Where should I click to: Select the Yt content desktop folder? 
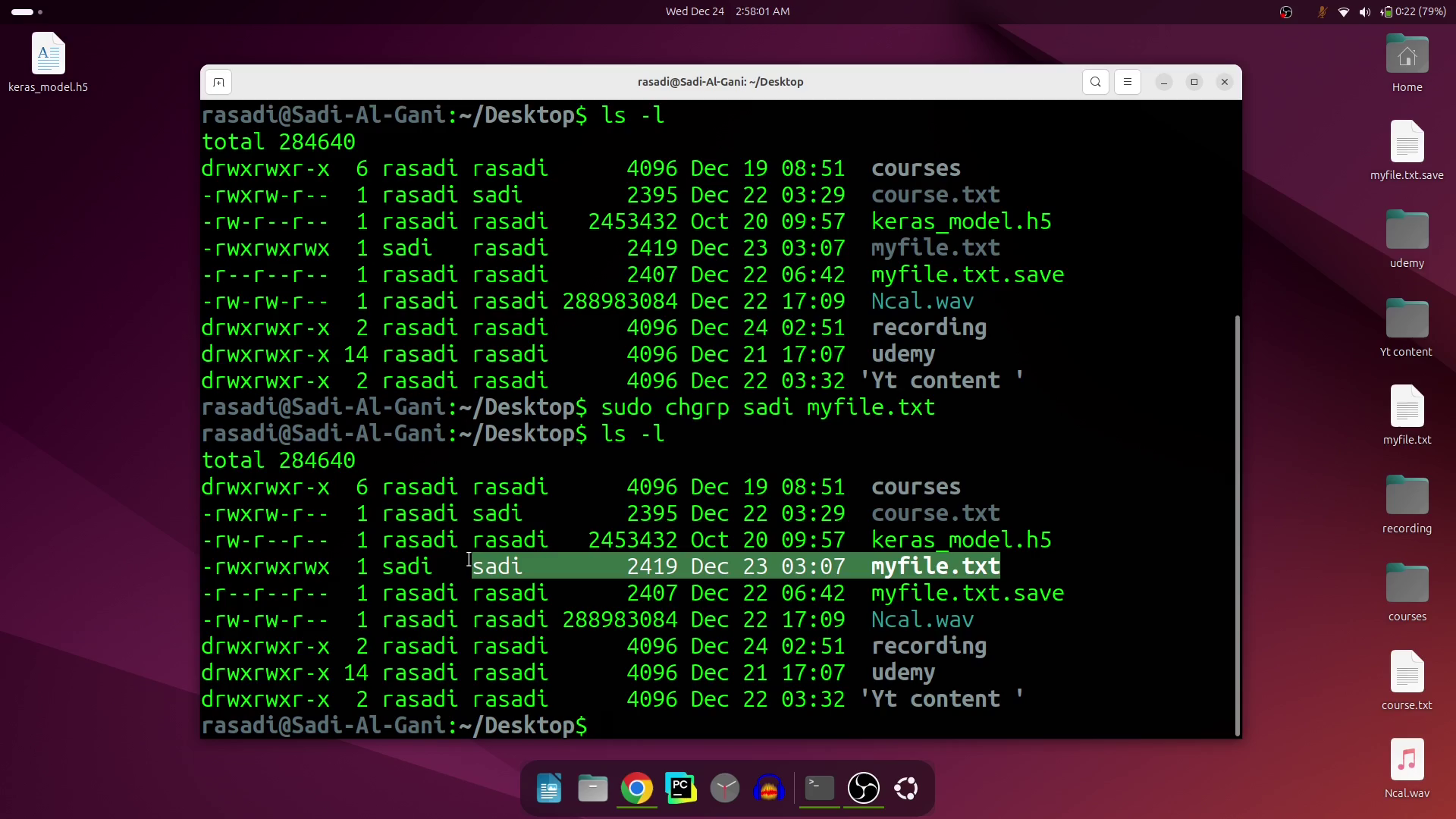pyautogui.click(x=1407, y=327)
